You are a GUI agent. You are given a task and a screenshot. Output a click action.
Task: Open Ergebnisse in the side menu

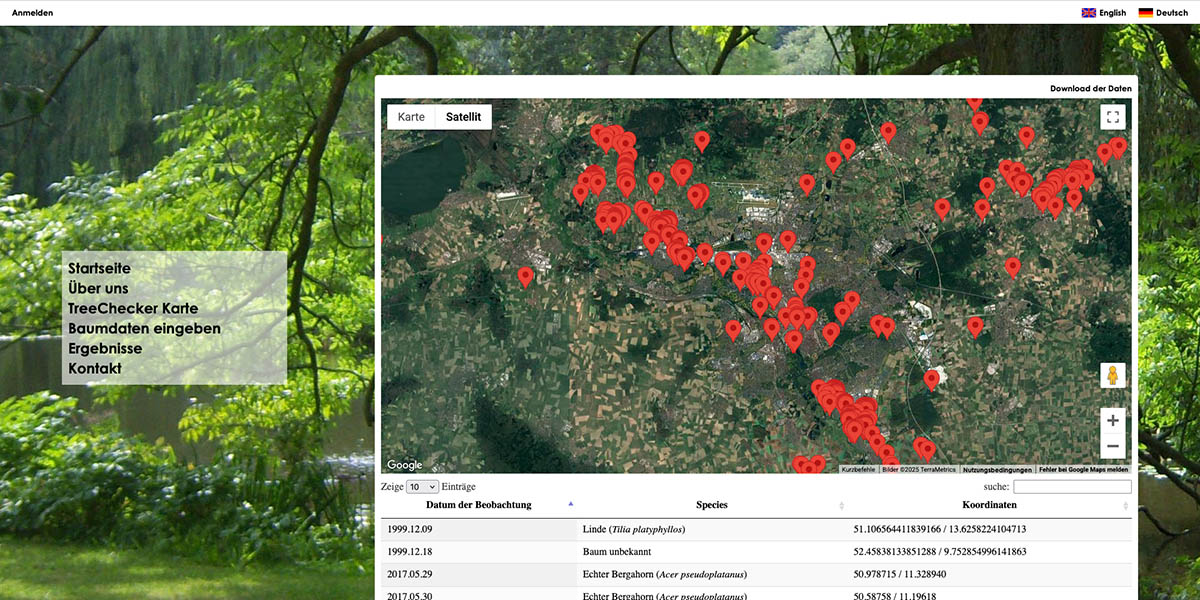click(x=105, y=349)
